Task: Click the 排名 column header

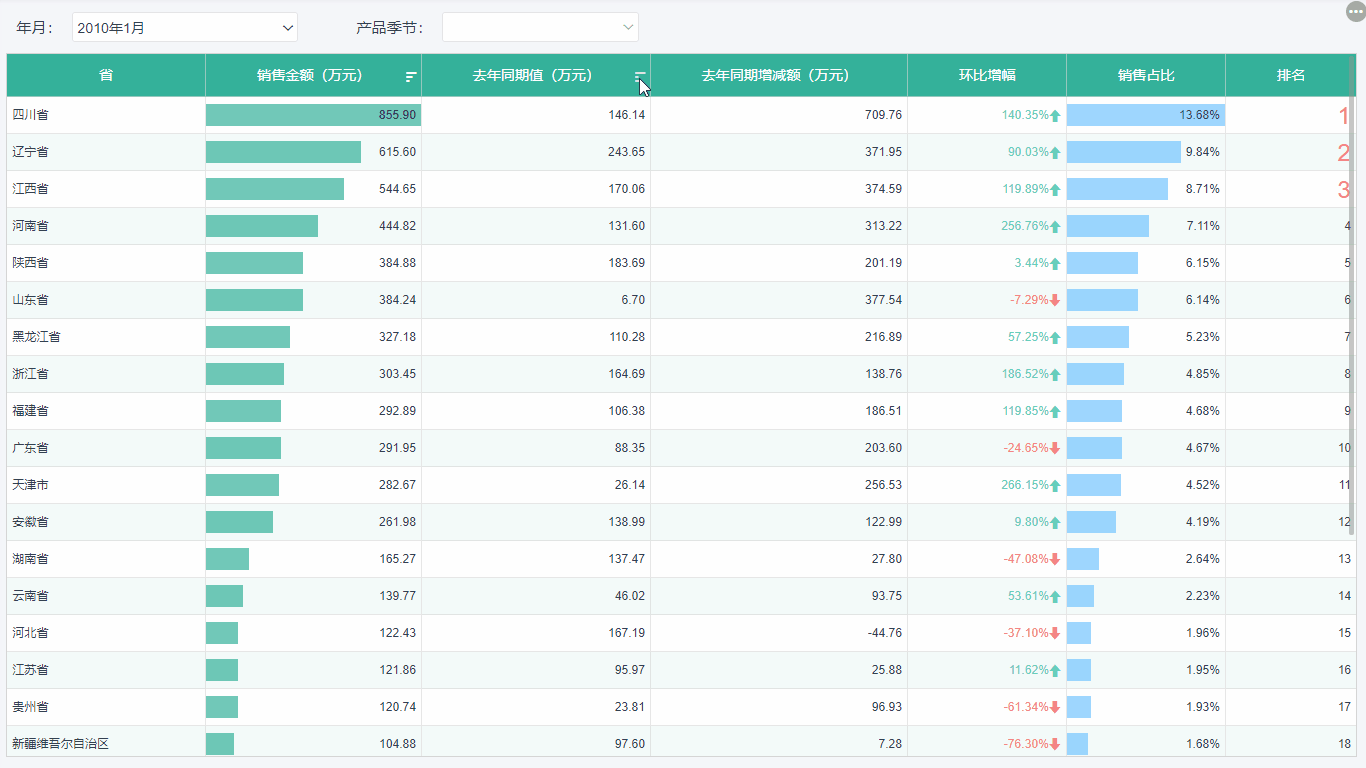Action: pyautogui.click(x=1290, y=76)
